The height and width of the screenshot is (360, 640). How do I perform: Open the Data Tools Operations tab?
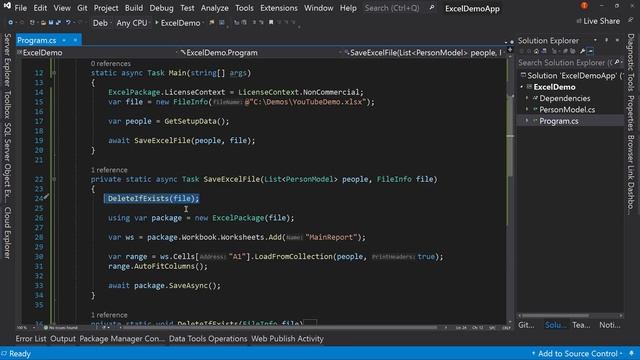pyautogui.click(x=208, y=339)
